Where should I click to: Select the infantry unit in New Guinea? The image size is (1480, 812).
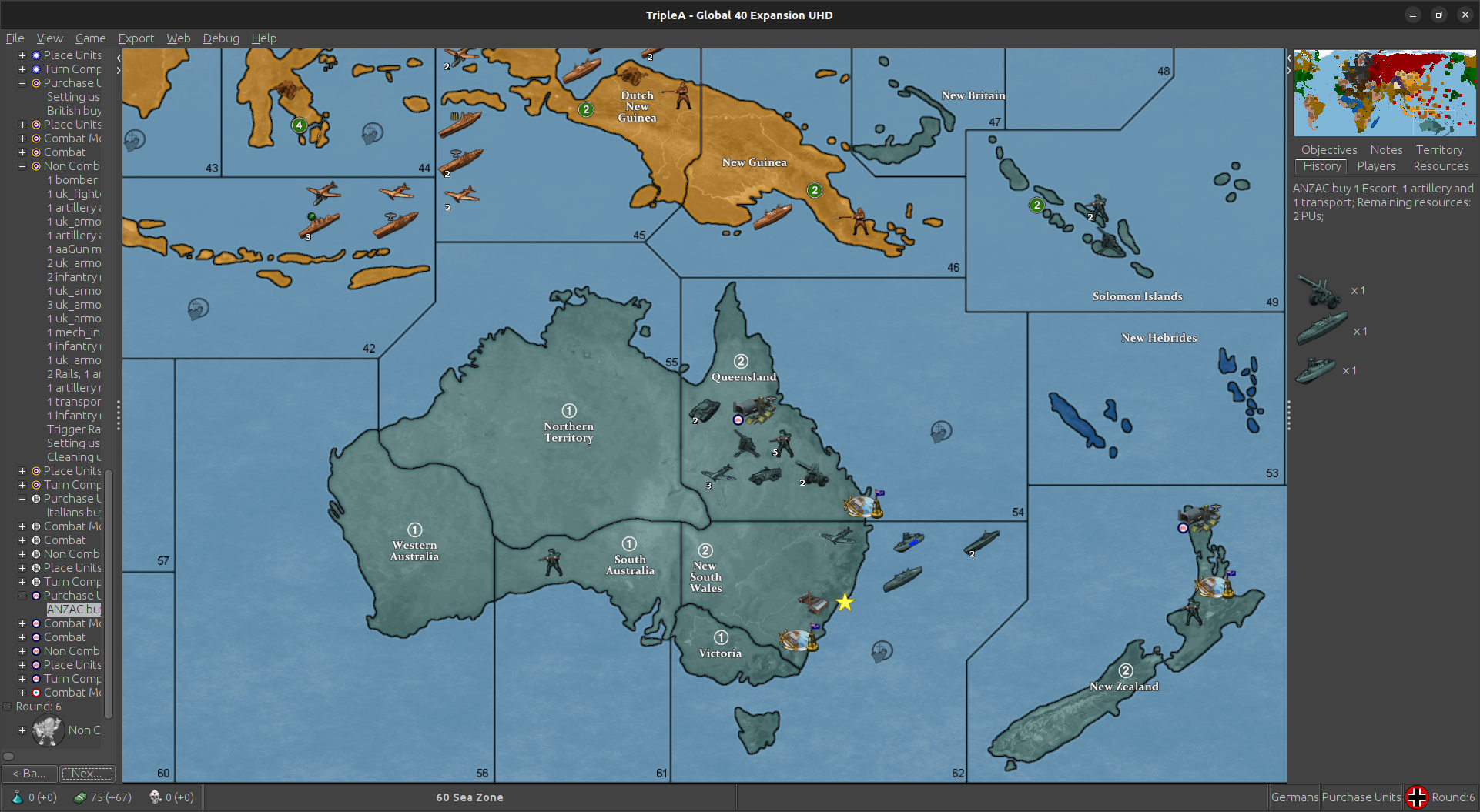(x=858, y=221)
